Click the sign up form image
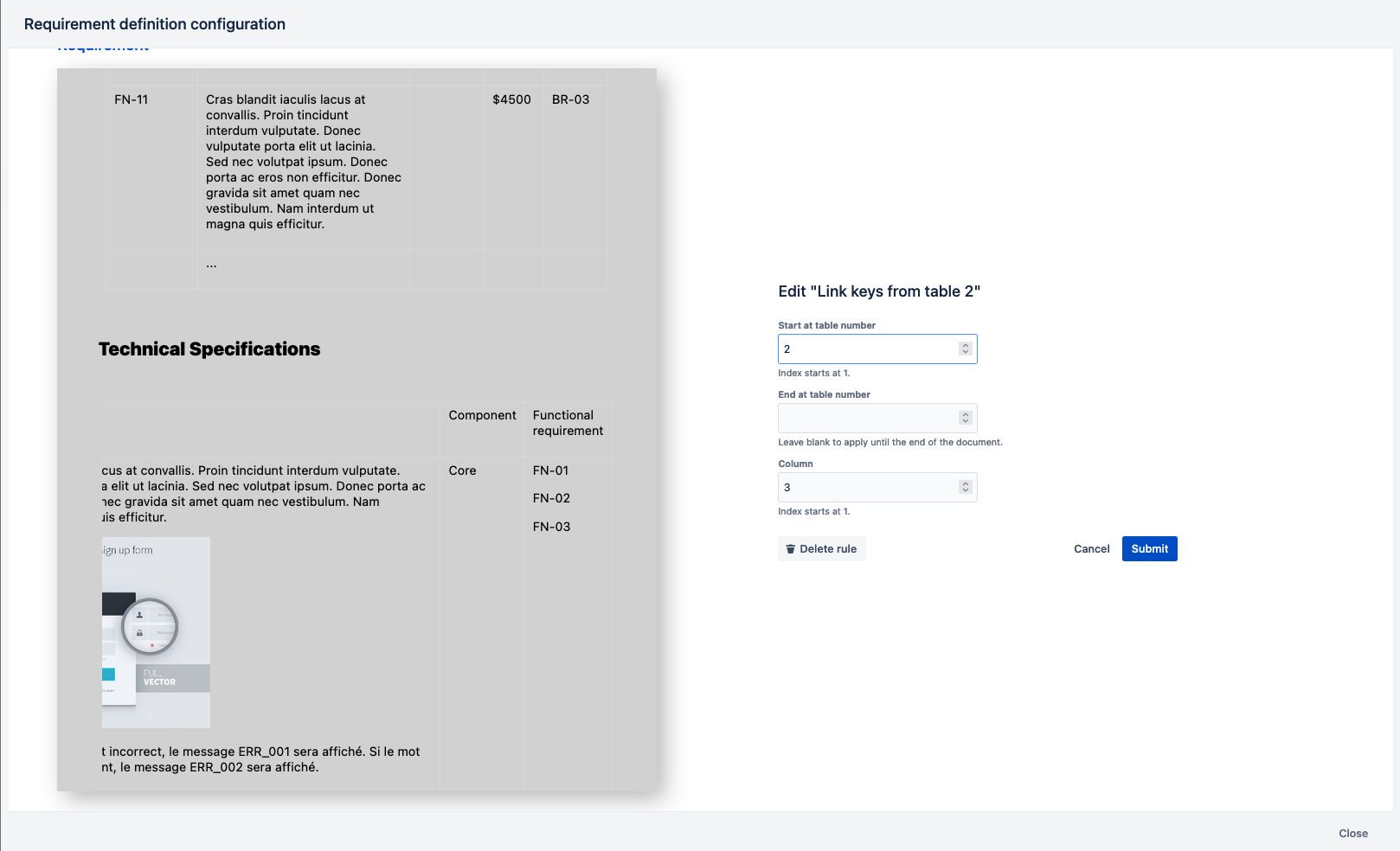 (156, 632)
